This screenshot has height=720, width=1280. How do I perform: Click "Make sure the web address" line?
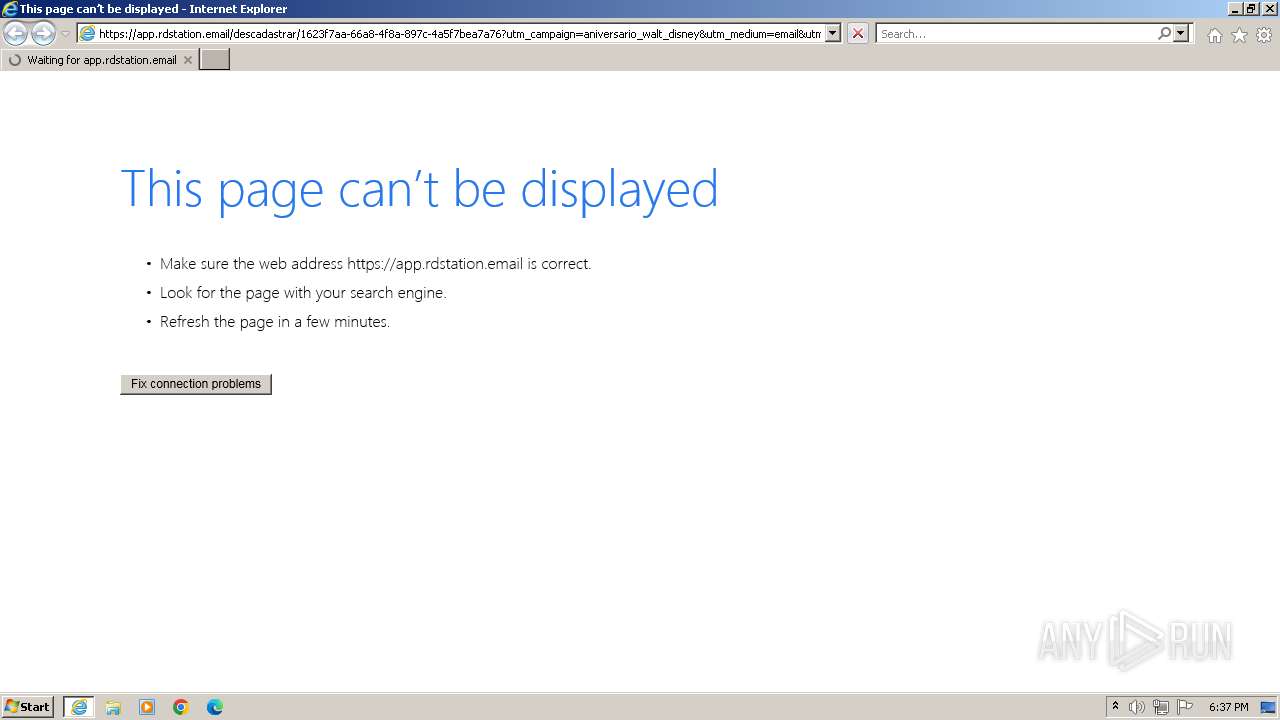click(375, 264)
